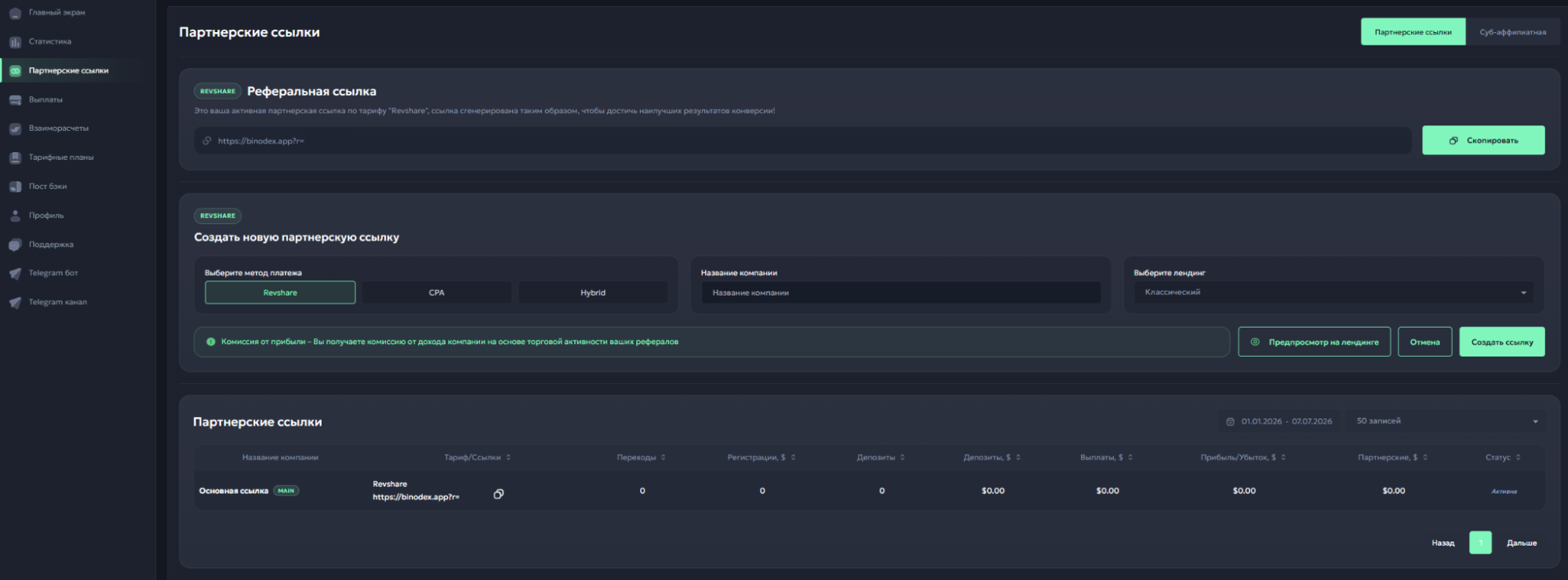Click the Назад pagination button
The width and height of the screenshot is (1568, 580).
pos(1442,543)
